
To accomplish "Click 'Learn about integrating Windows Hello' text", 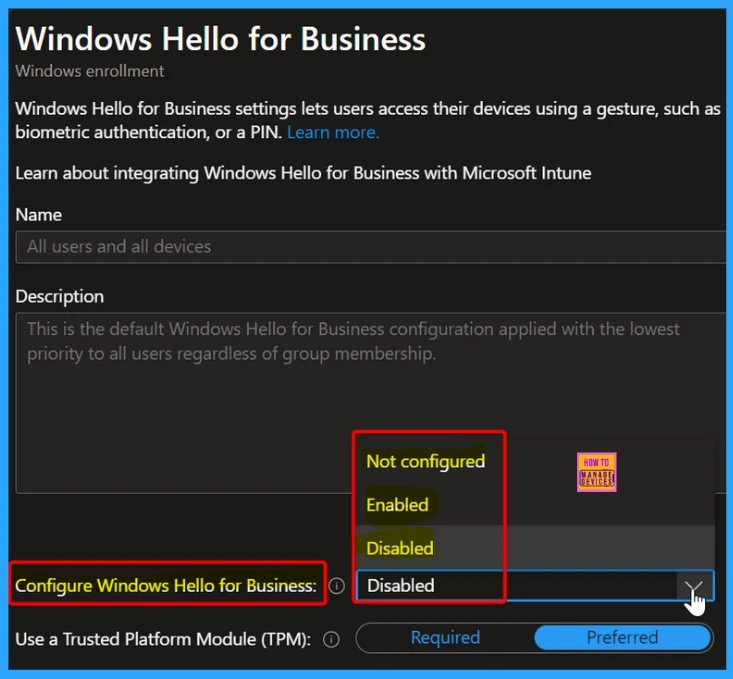I will (x=303, y=173).
